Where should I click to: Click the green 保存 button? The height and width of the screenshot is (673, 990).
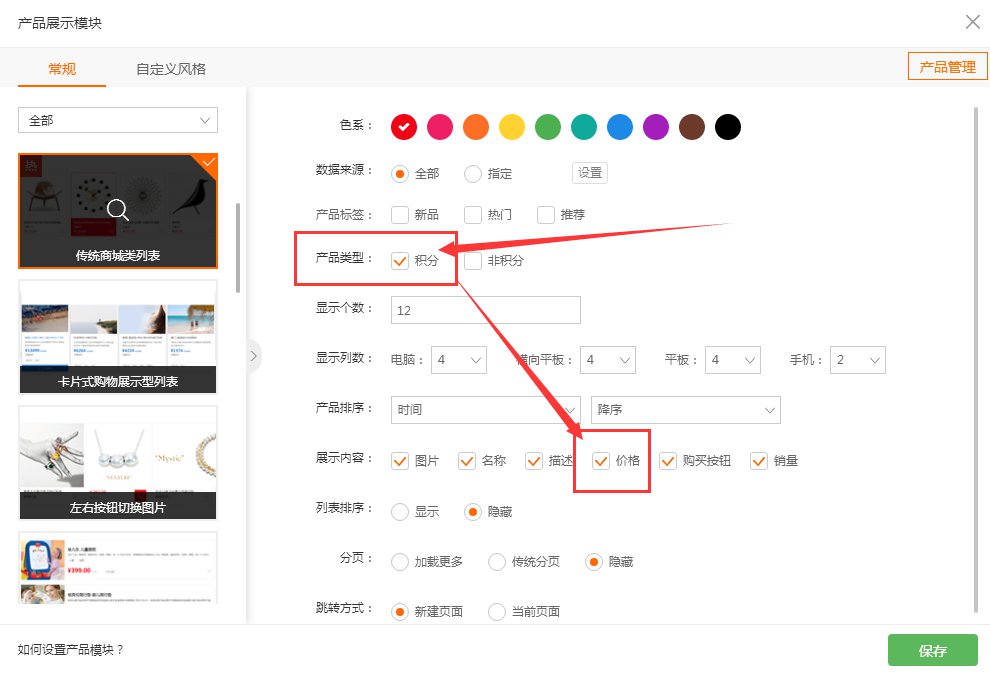(x=932, y=650)
